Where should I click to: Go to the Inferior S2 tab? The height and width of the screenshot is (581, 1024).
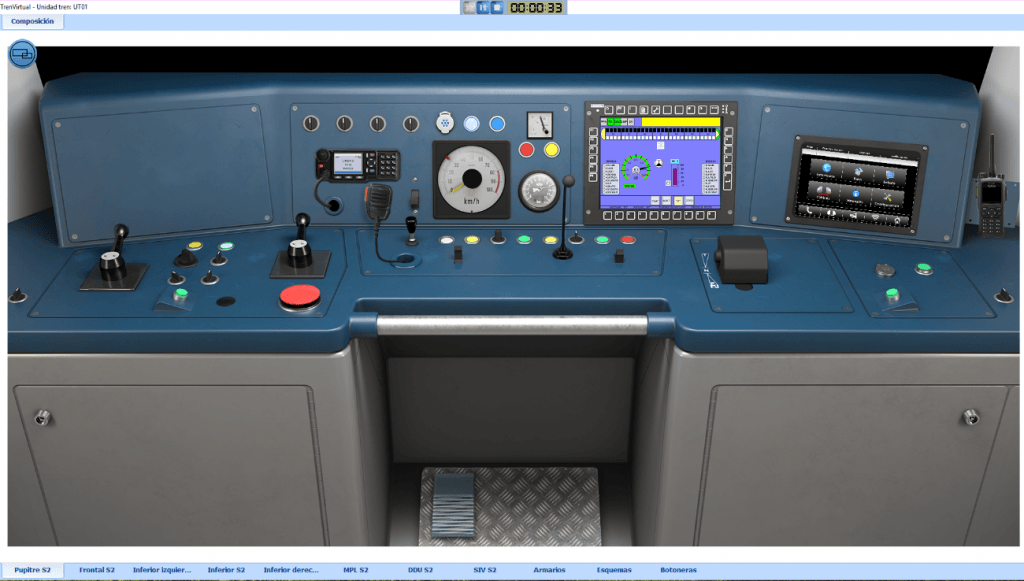tap(226, 570)
